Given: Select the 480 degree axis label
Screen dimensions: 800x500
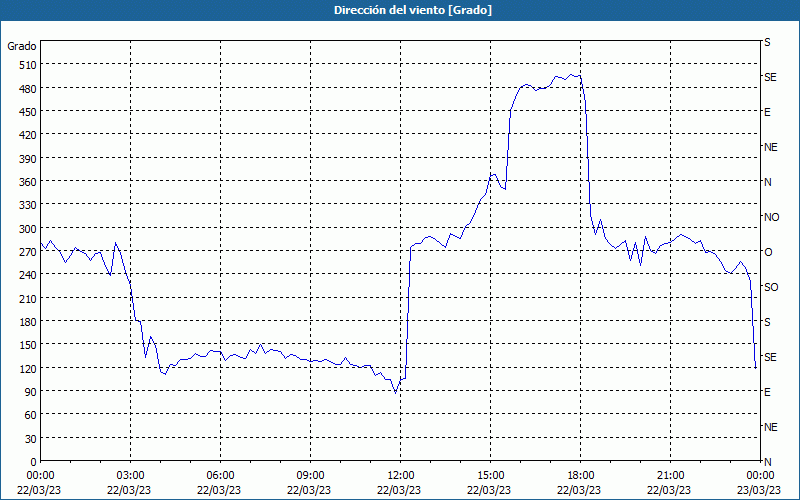Looking at the screenshot, I should click(28, 89).
